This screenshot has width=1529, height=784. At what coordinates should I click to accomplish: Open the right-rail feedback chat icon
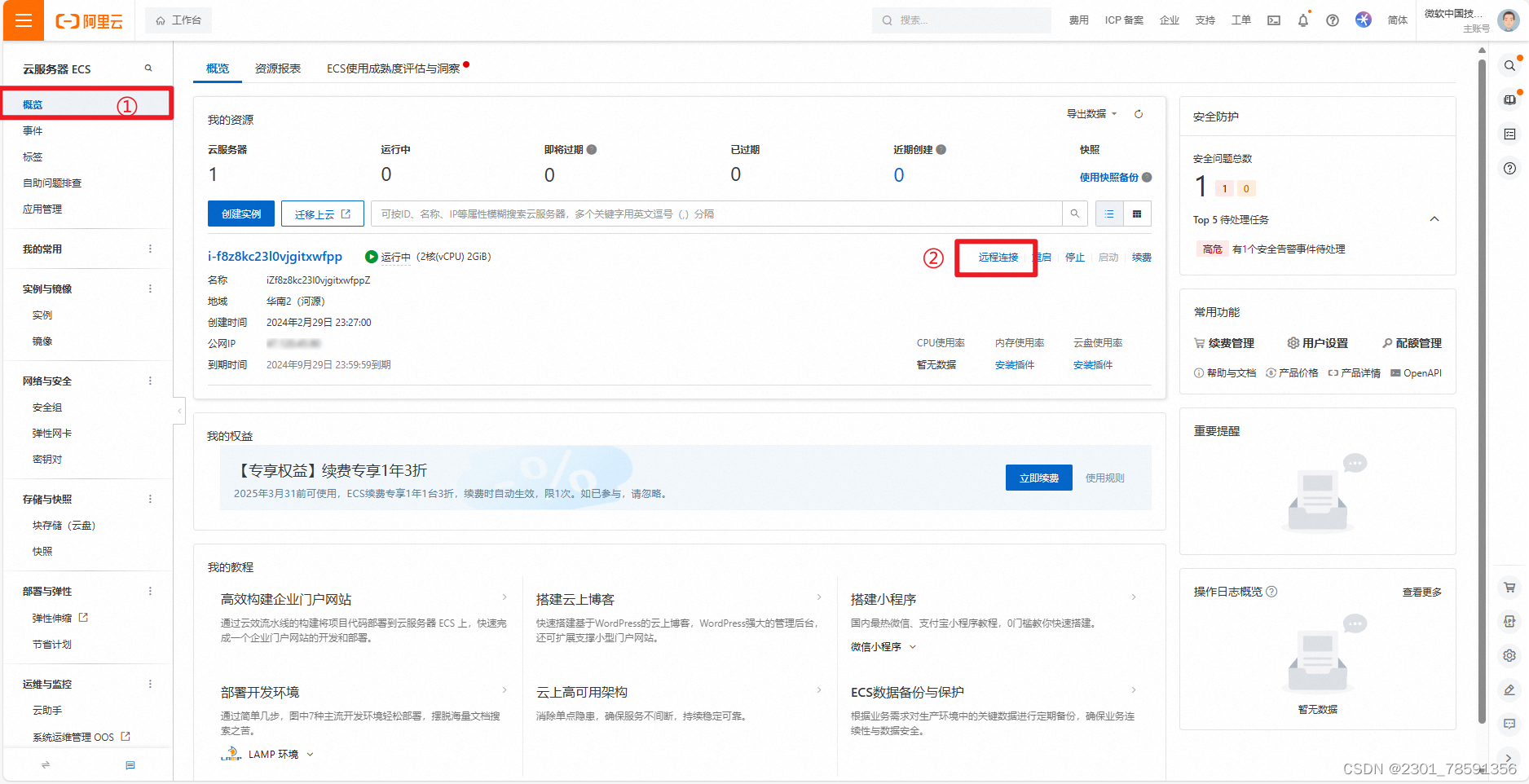point(1509,724)
